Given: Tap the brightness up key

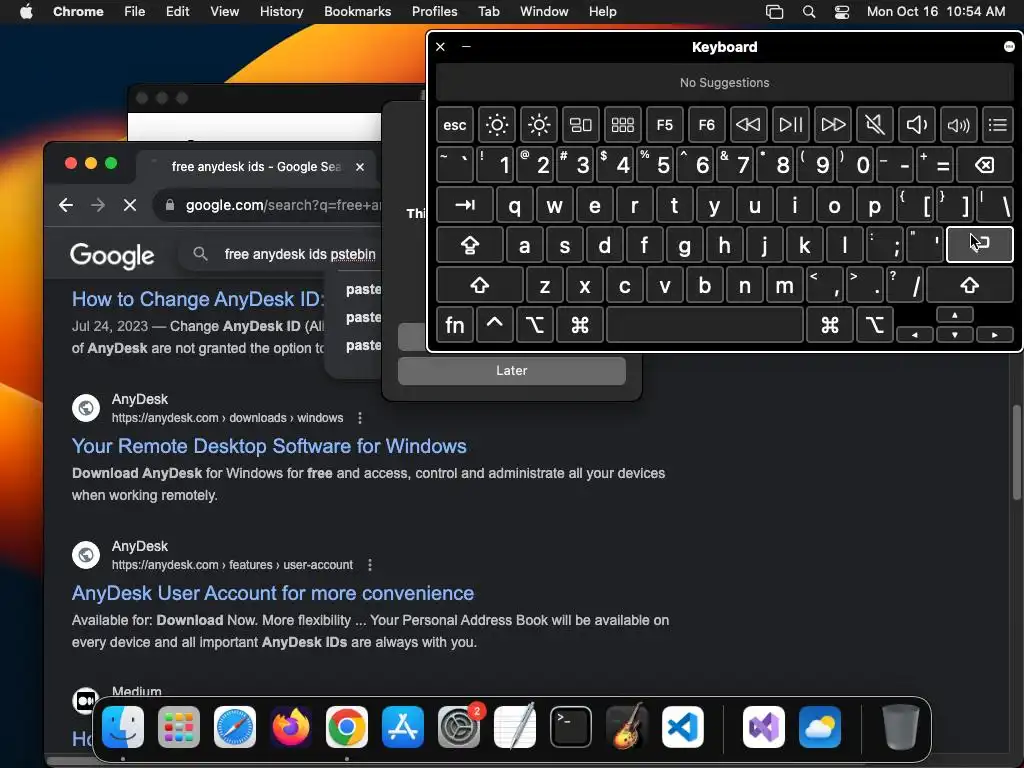Looking at the screenshot, I should 539,125.
